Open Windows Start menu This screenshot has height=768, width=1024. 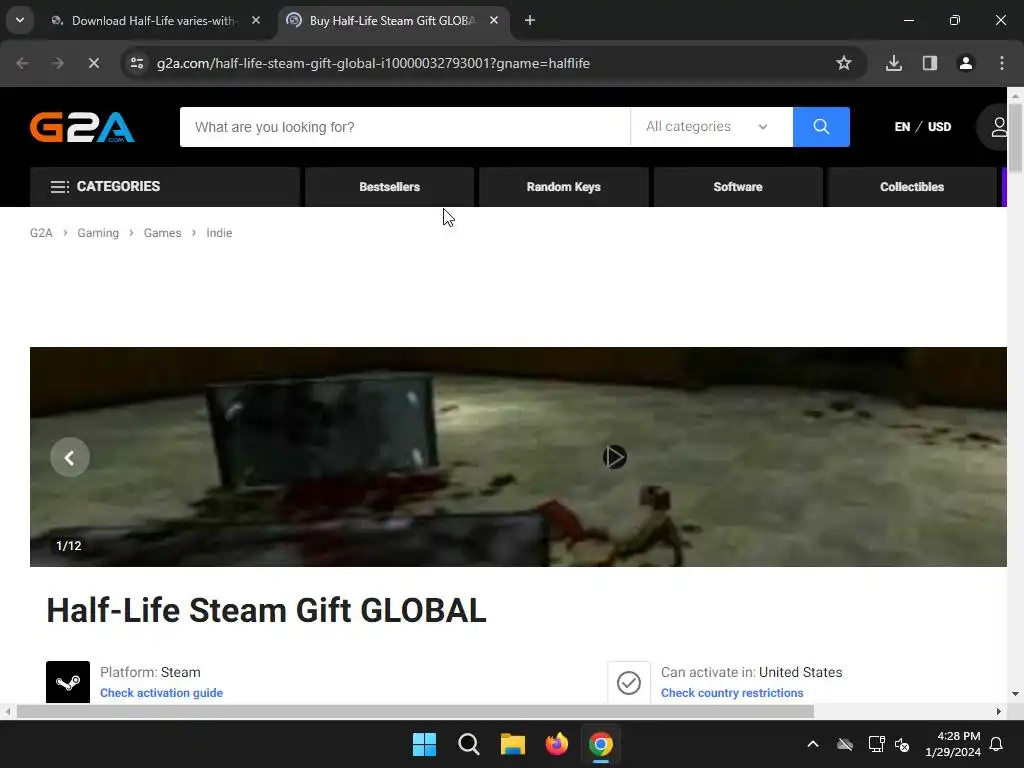point(424,744)
